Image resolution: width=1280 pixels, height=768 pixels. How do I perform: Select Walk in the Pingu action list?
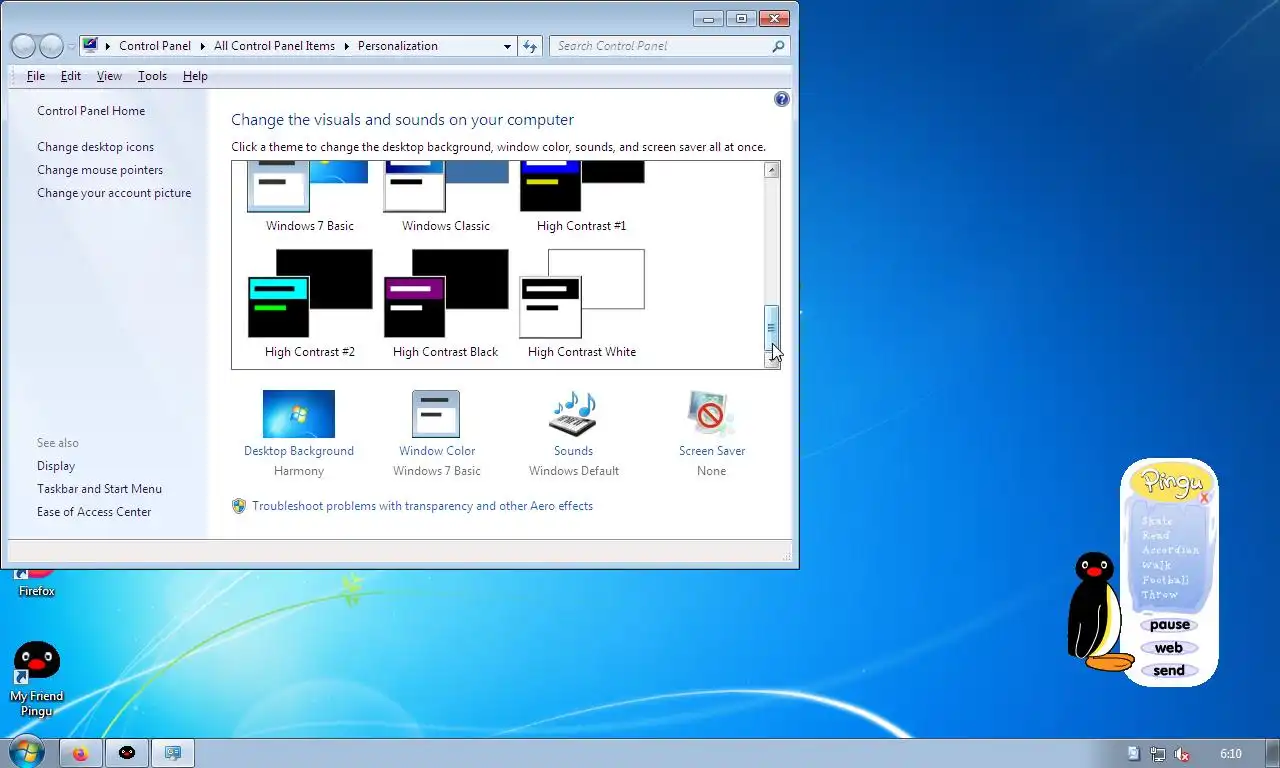[1155, 566]
